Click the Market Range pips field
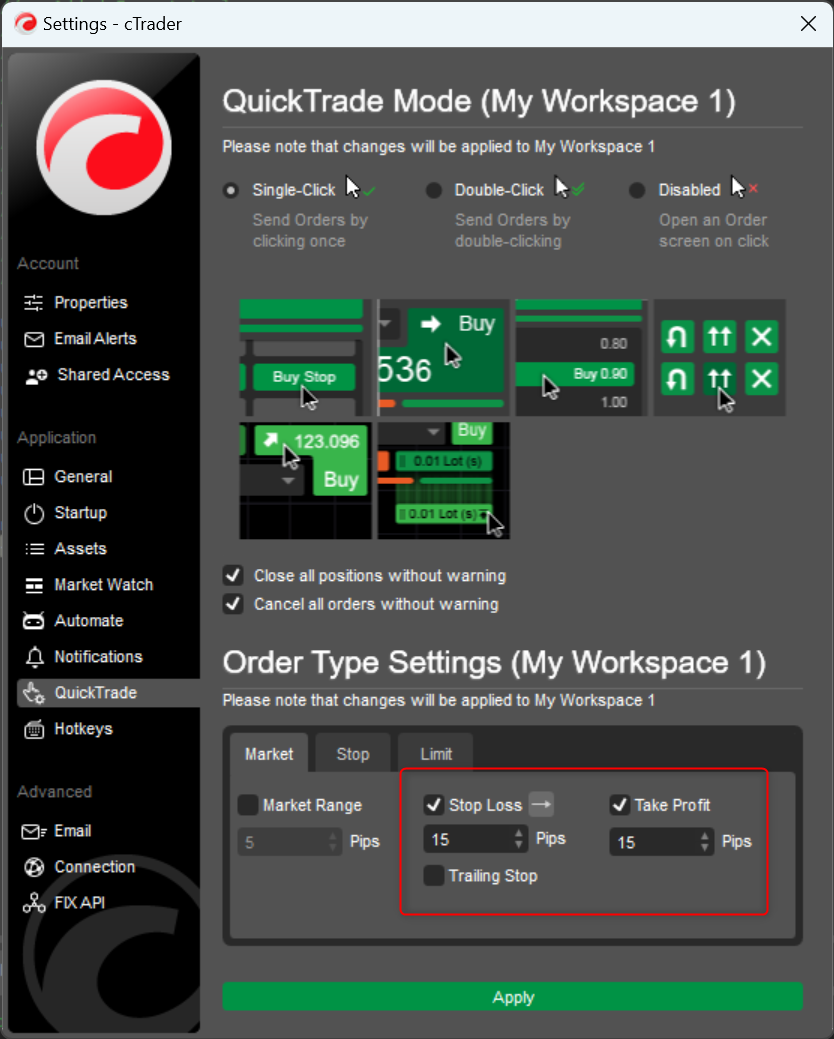834x1039 pixels. tap(289, 842)
